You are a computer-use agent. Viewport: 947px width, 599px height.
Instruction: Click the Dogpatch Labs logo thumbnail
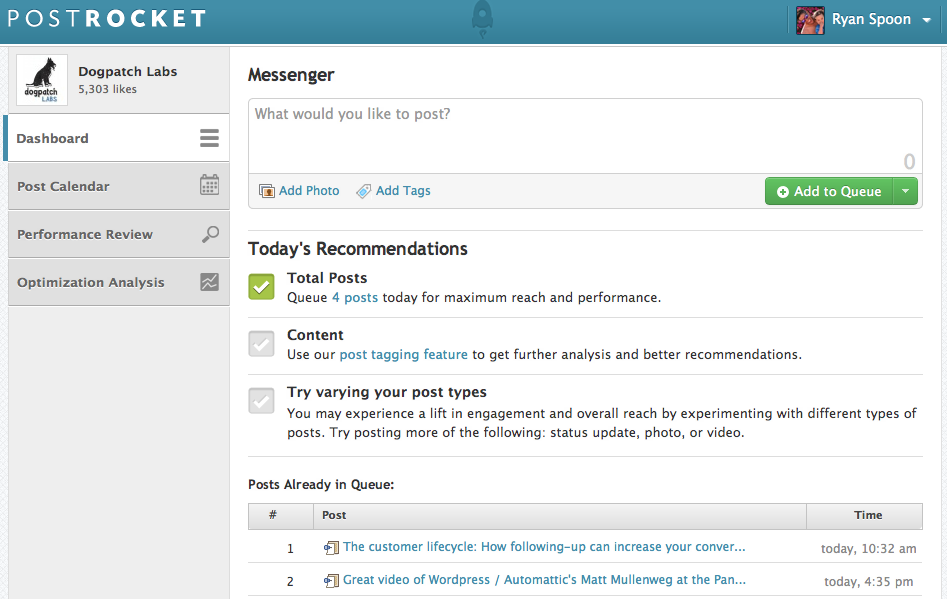coord(42,80)
